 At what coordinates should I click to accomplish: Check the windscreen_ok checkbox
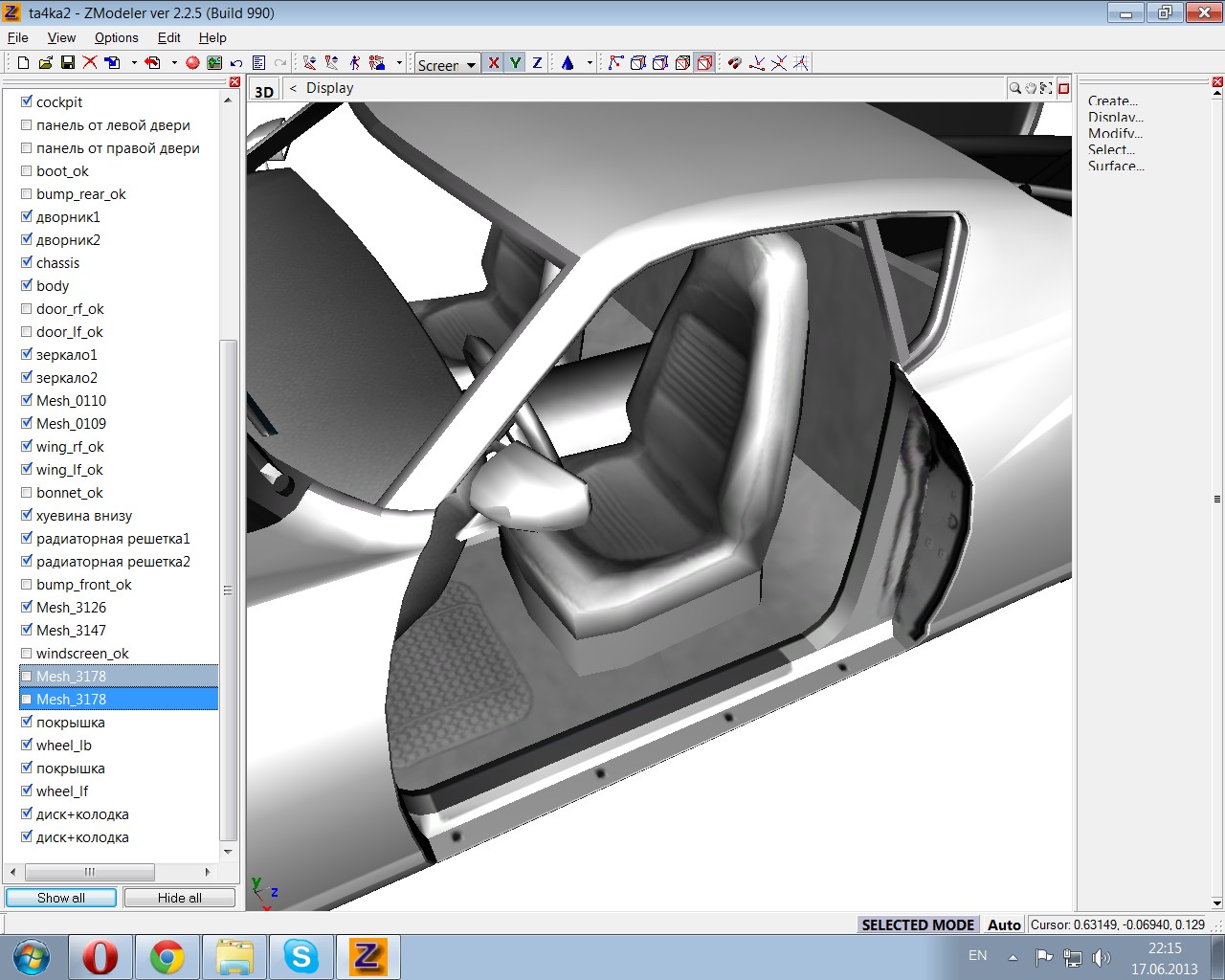(27, 654)
